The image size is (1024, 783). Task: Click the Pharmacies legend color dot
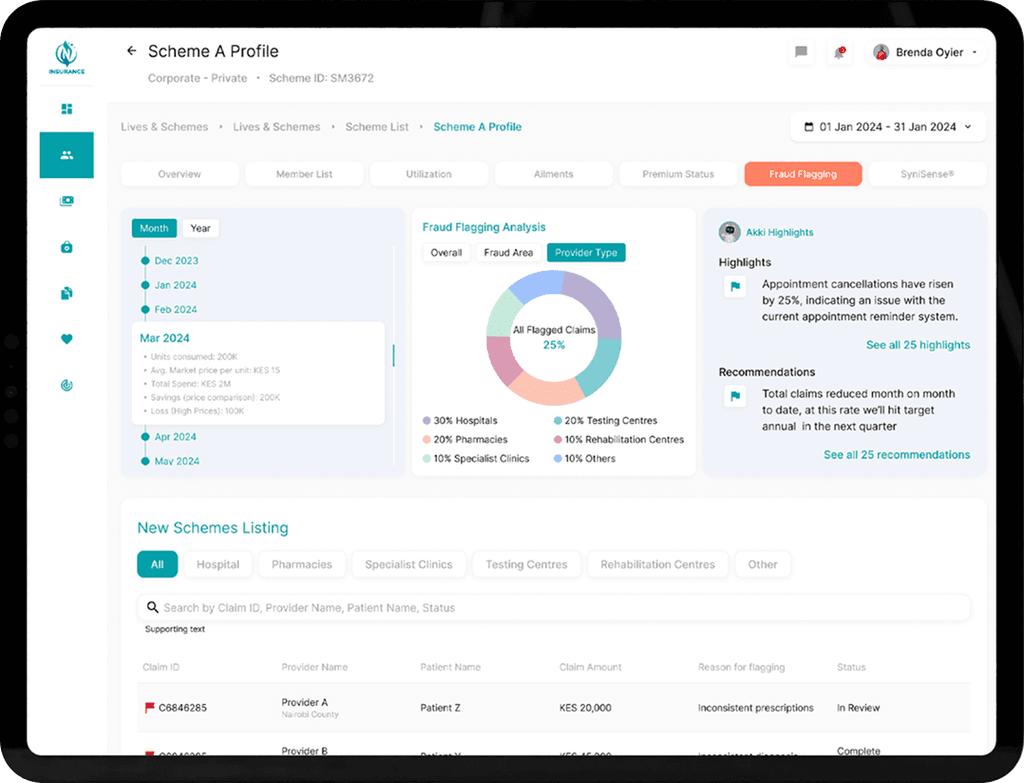(x=426, y=439)
